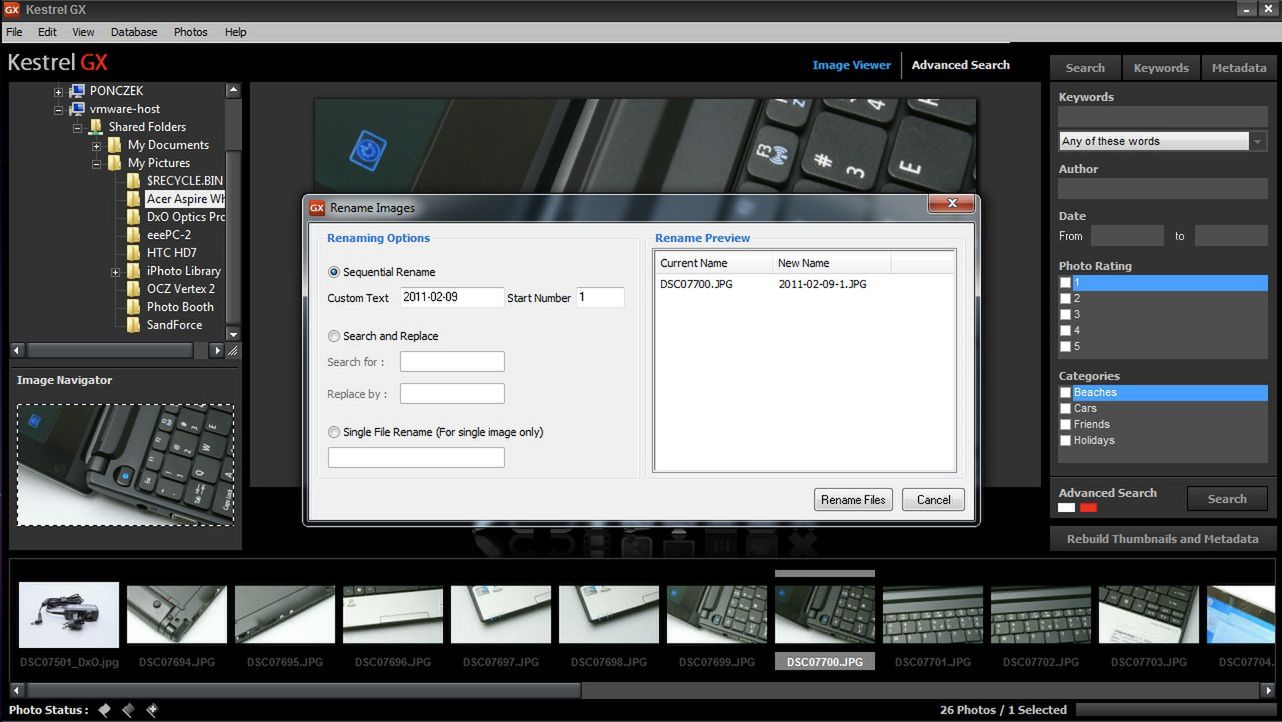The image size is (1282, 722).
Task: Open the File menu
Action: point(14,32)
